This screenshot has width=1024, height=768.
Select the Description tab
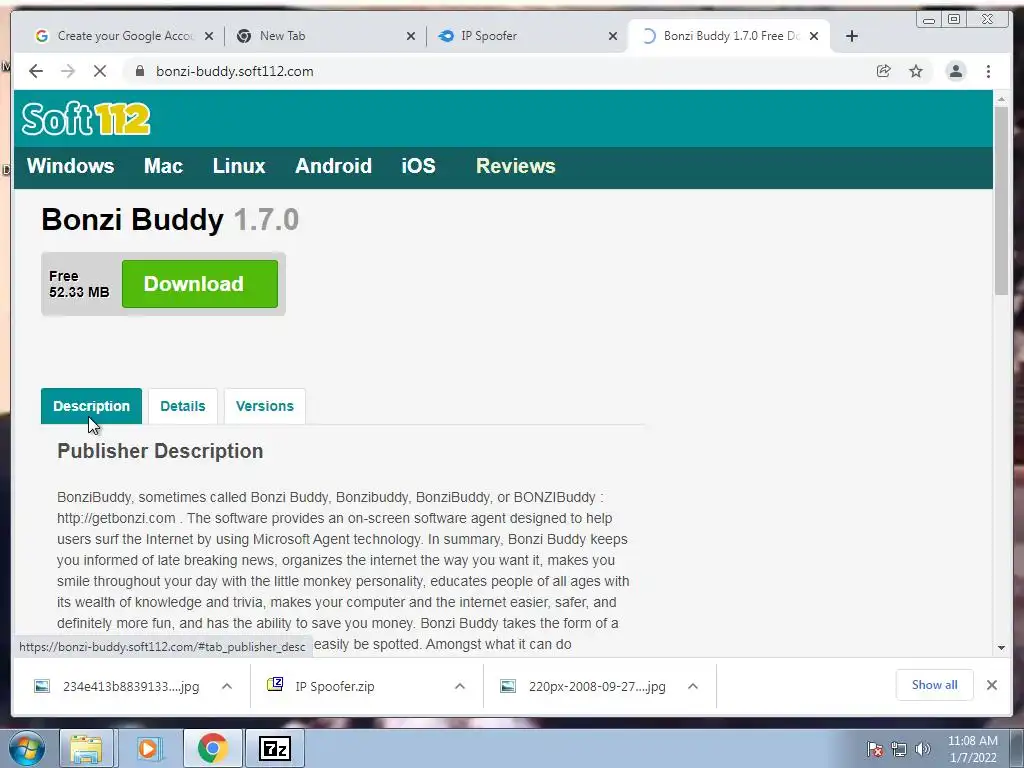[x=91, y=406]
